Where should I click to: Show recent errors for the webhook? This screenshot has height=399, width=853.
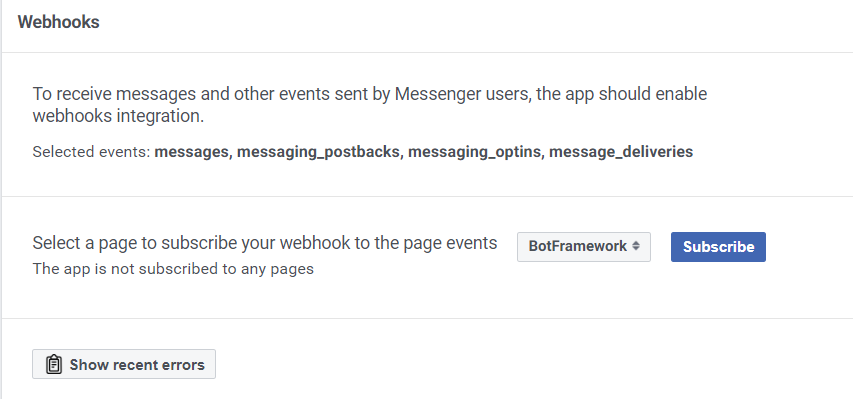(124, 364)
